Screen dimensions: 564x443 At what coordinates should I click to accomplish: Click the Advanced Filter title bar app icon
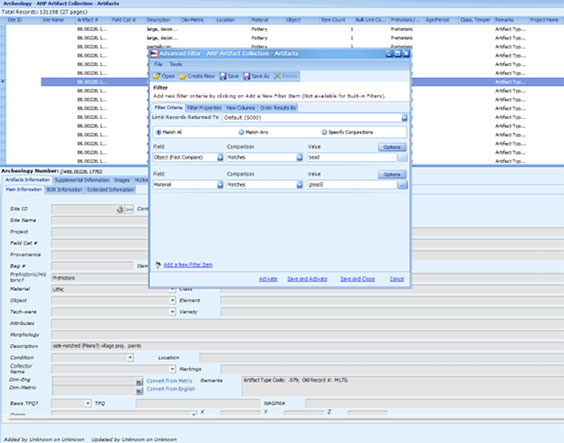pyautogui.click(x=154, y=54)
